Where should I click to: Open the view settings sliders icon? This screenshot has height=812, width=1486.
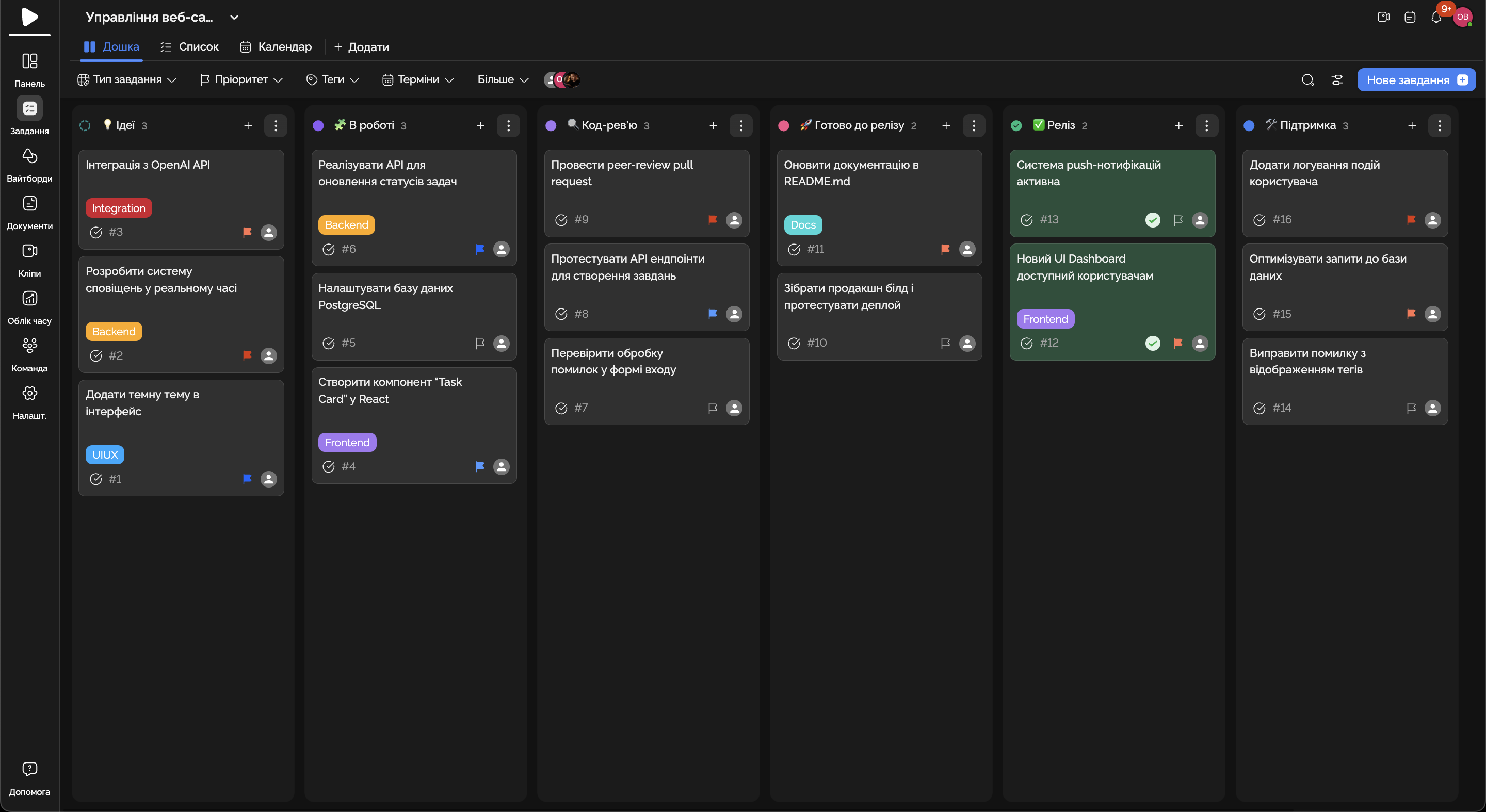point(1336,79)
